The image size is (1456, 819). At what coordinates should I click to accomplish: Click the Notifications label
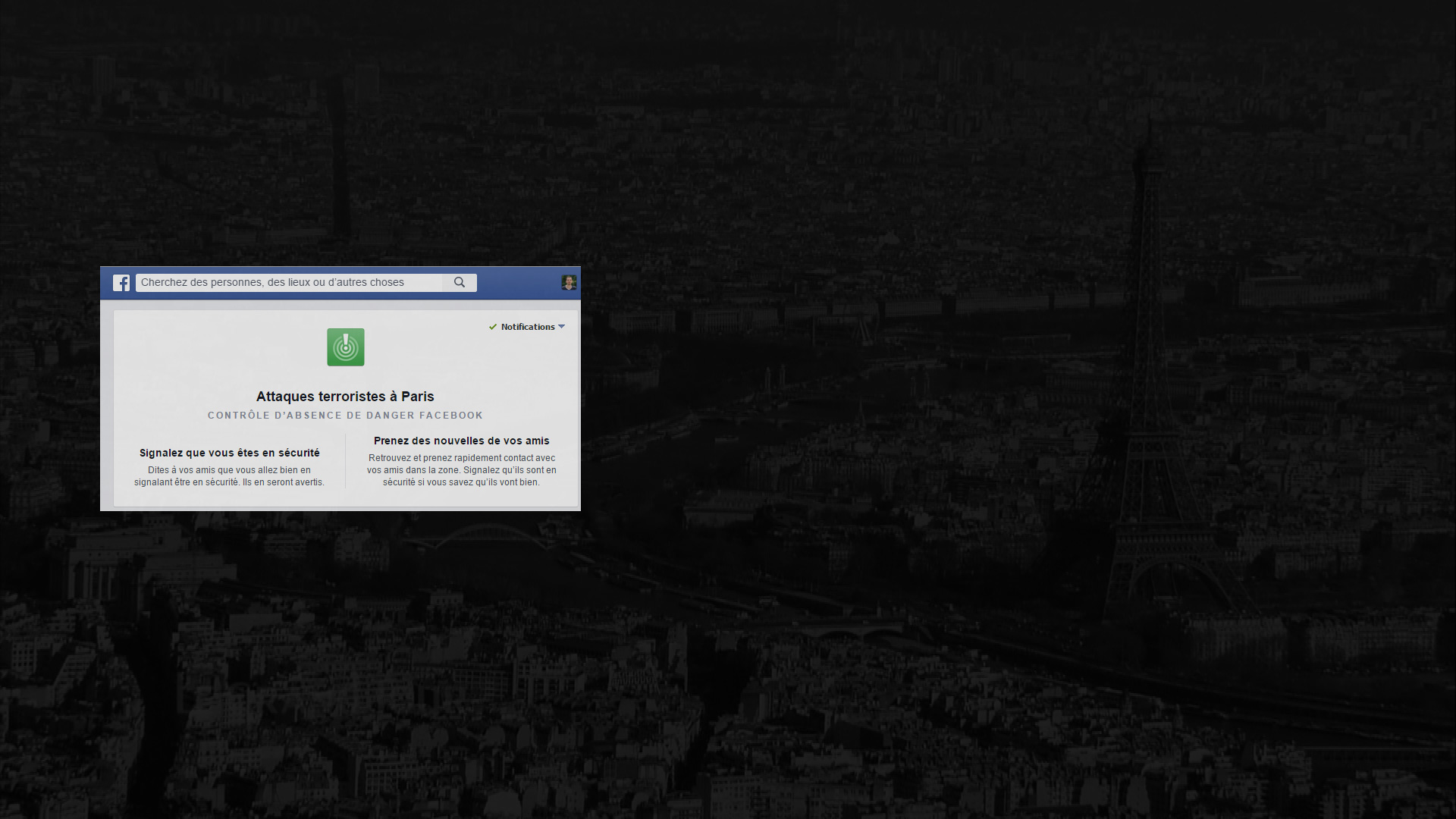tap(528, 327)
